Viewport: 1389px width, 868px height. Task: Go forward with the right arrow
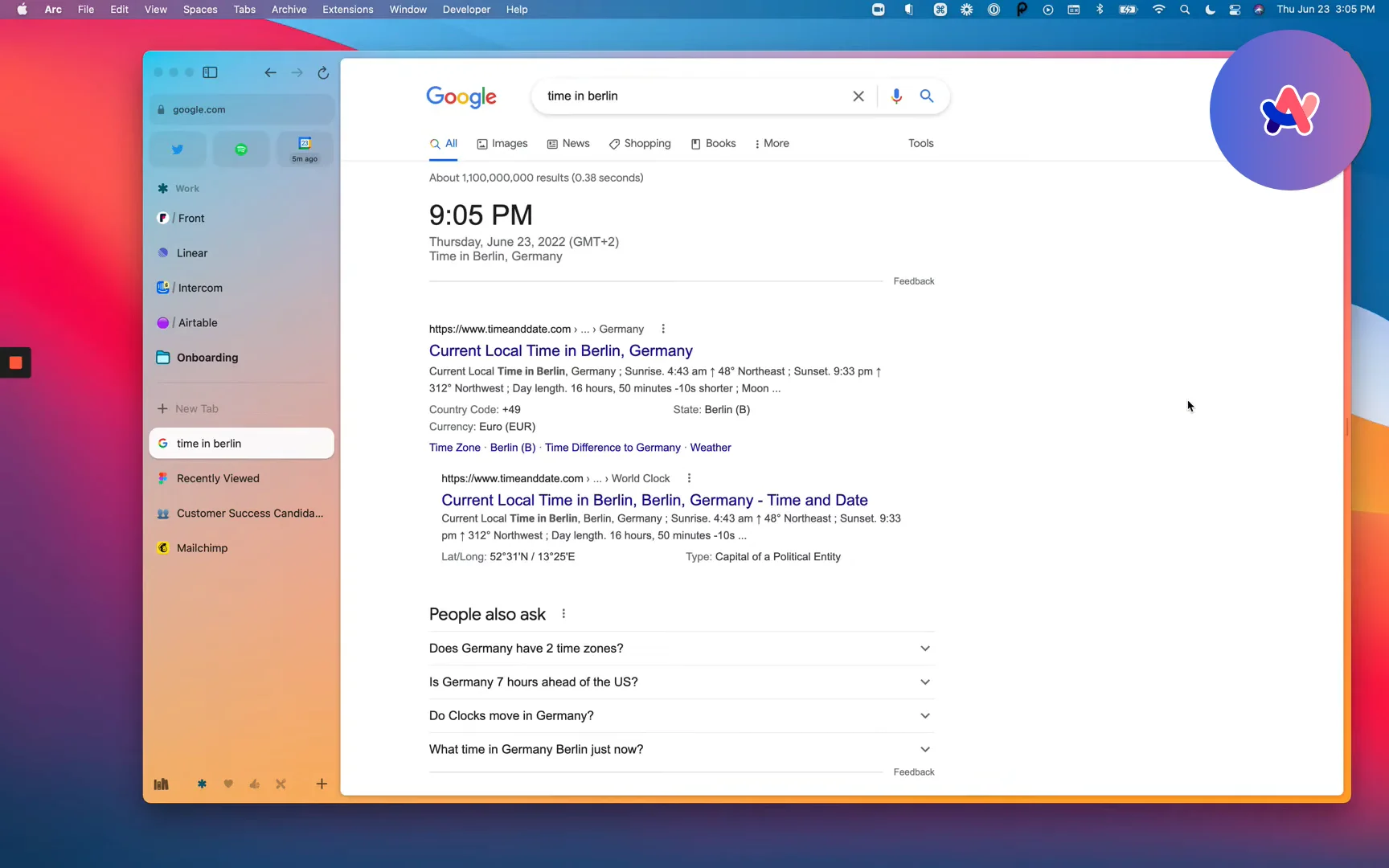(297, 72)
